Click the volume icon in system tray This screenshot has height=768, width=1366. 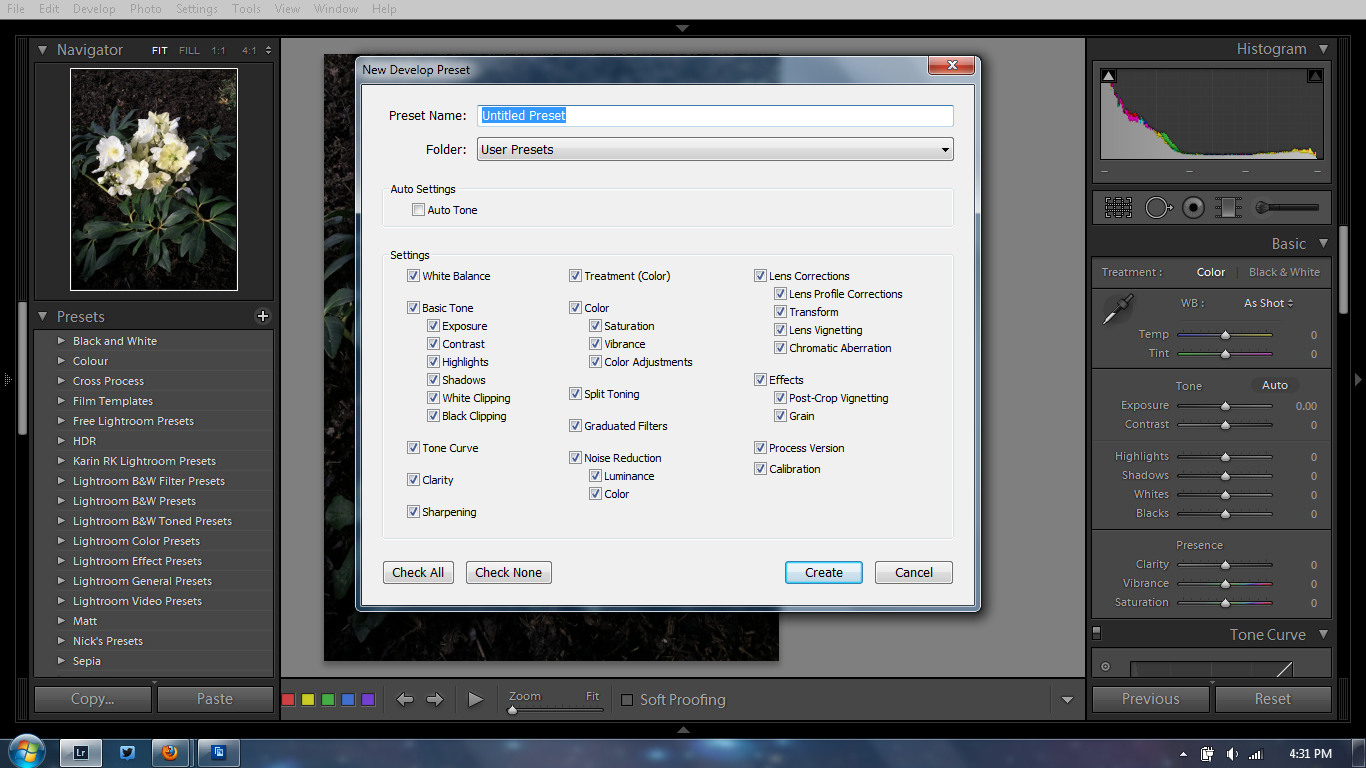[x=1232, y=754]
